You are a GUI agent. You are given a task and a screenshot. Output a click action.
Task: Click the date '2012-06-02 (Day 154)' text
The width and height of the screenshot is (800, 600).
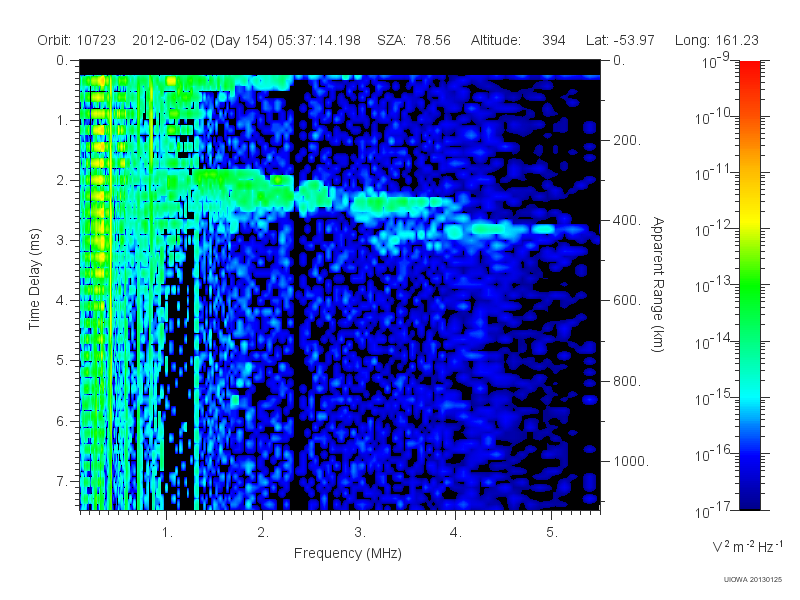point(203,40)
